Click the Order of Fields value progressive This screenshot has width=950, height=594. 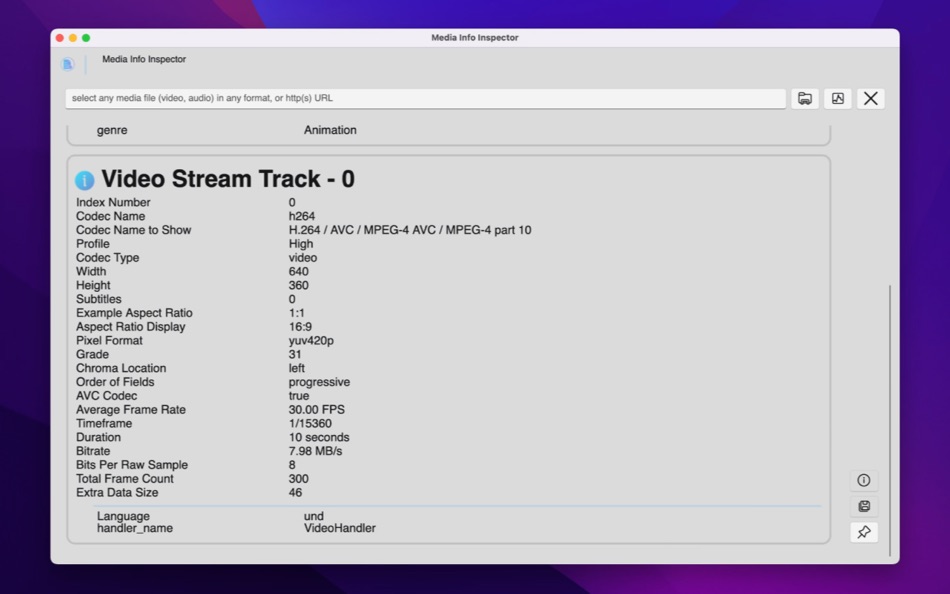coord(319,382)
